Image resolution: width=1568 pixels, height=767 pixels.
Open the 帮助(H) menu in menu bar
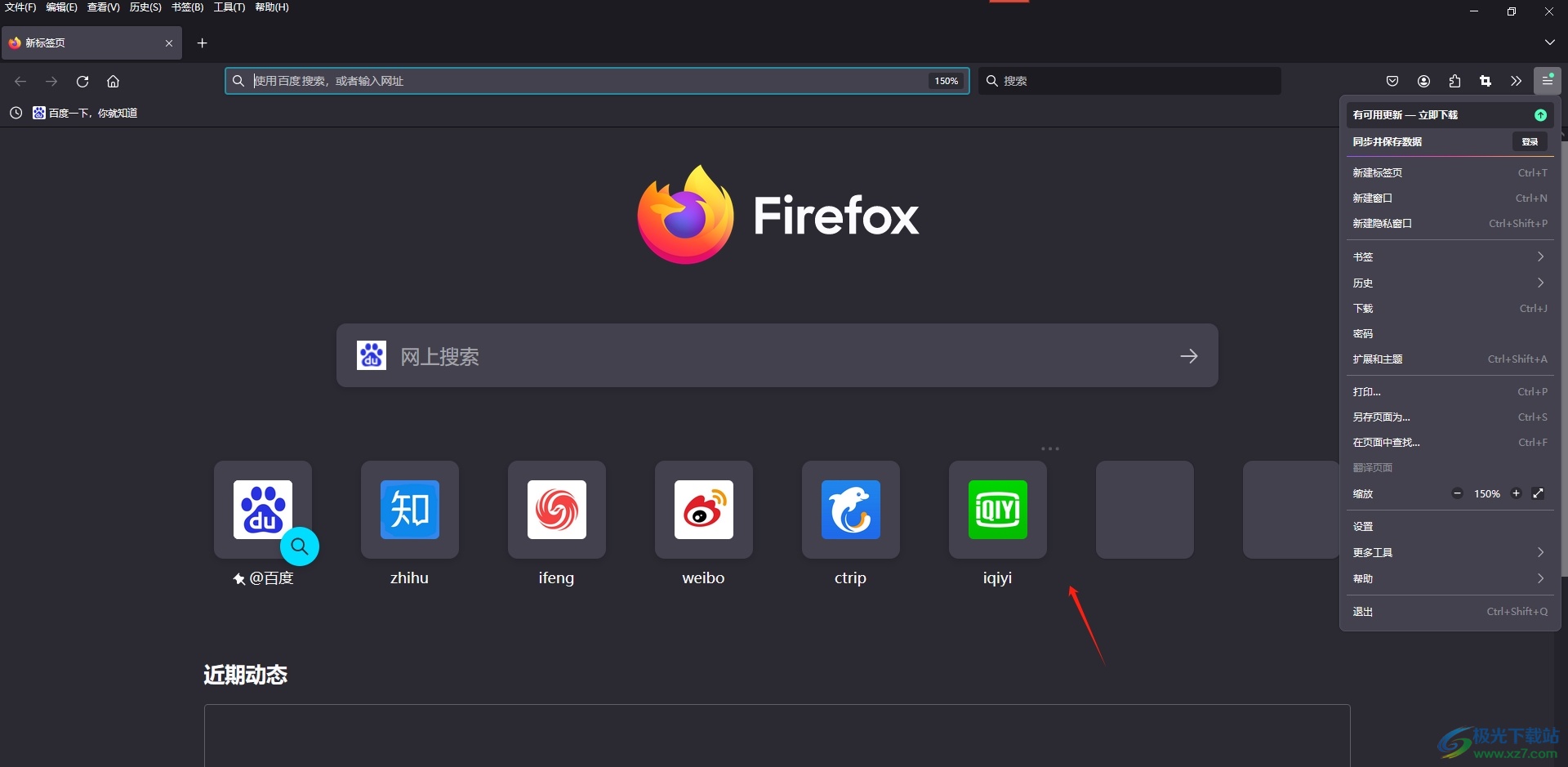272,7
